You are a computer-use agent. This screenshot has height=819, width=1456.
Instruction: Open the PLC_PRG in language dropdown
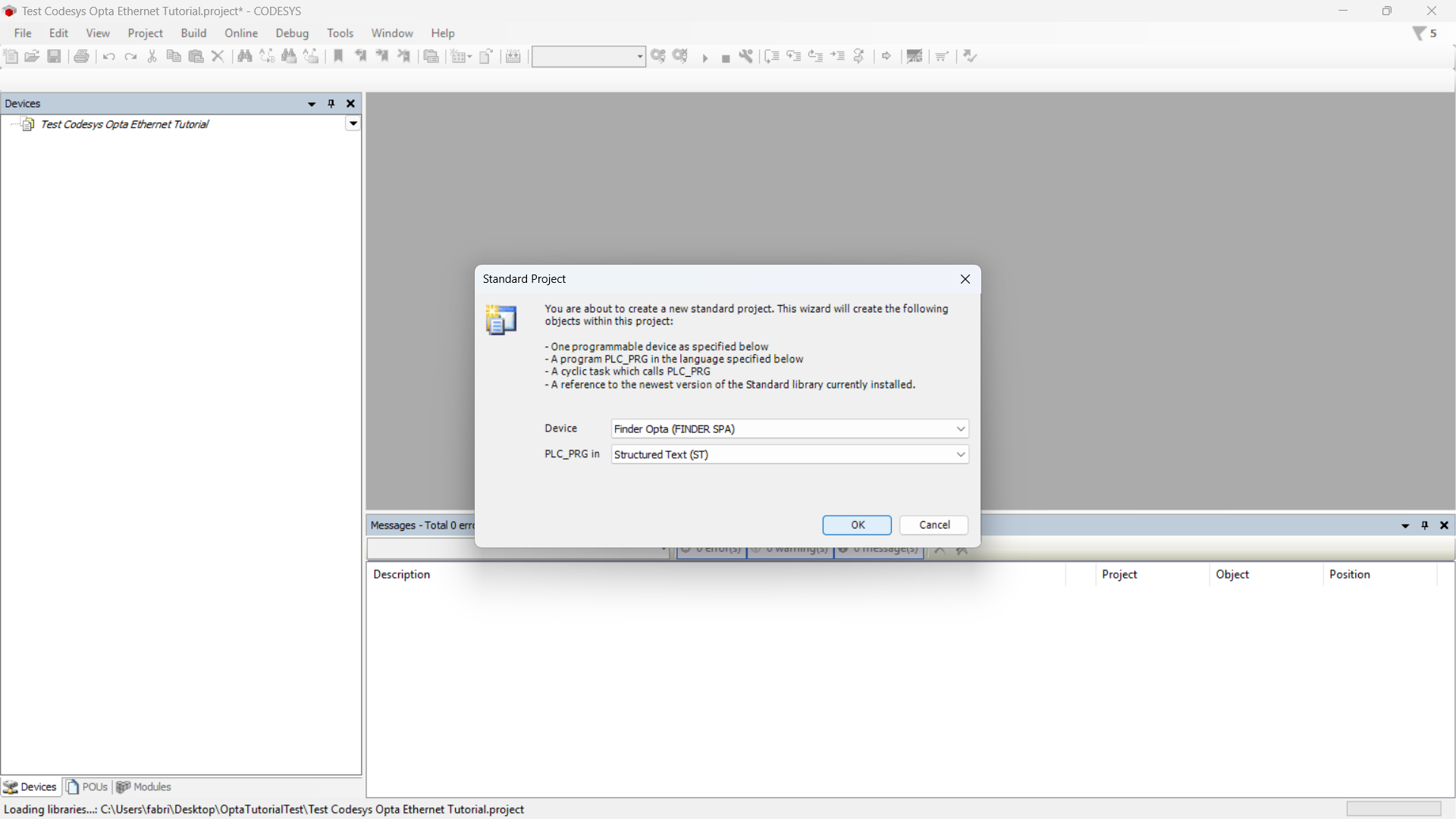click(x=960, y=455)
